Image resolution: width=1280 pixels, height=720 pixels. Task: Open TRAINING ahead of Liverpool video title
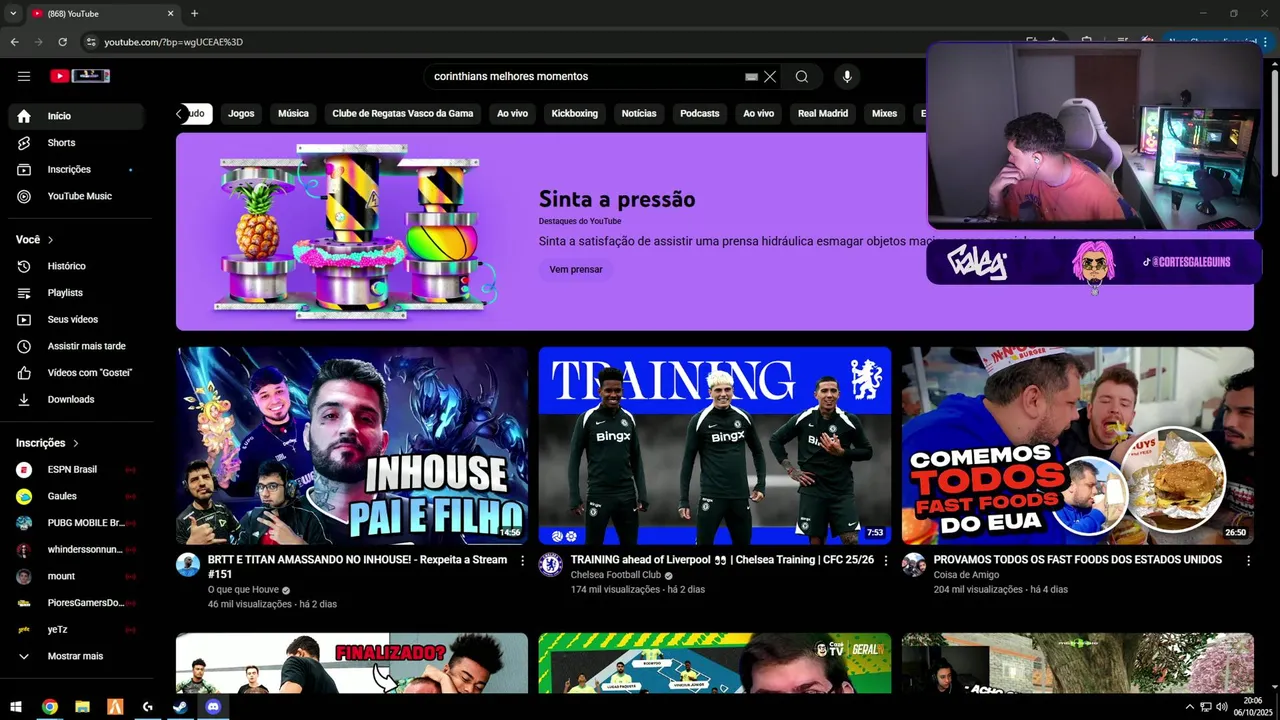pyautogui.click(x=722, y=560)
